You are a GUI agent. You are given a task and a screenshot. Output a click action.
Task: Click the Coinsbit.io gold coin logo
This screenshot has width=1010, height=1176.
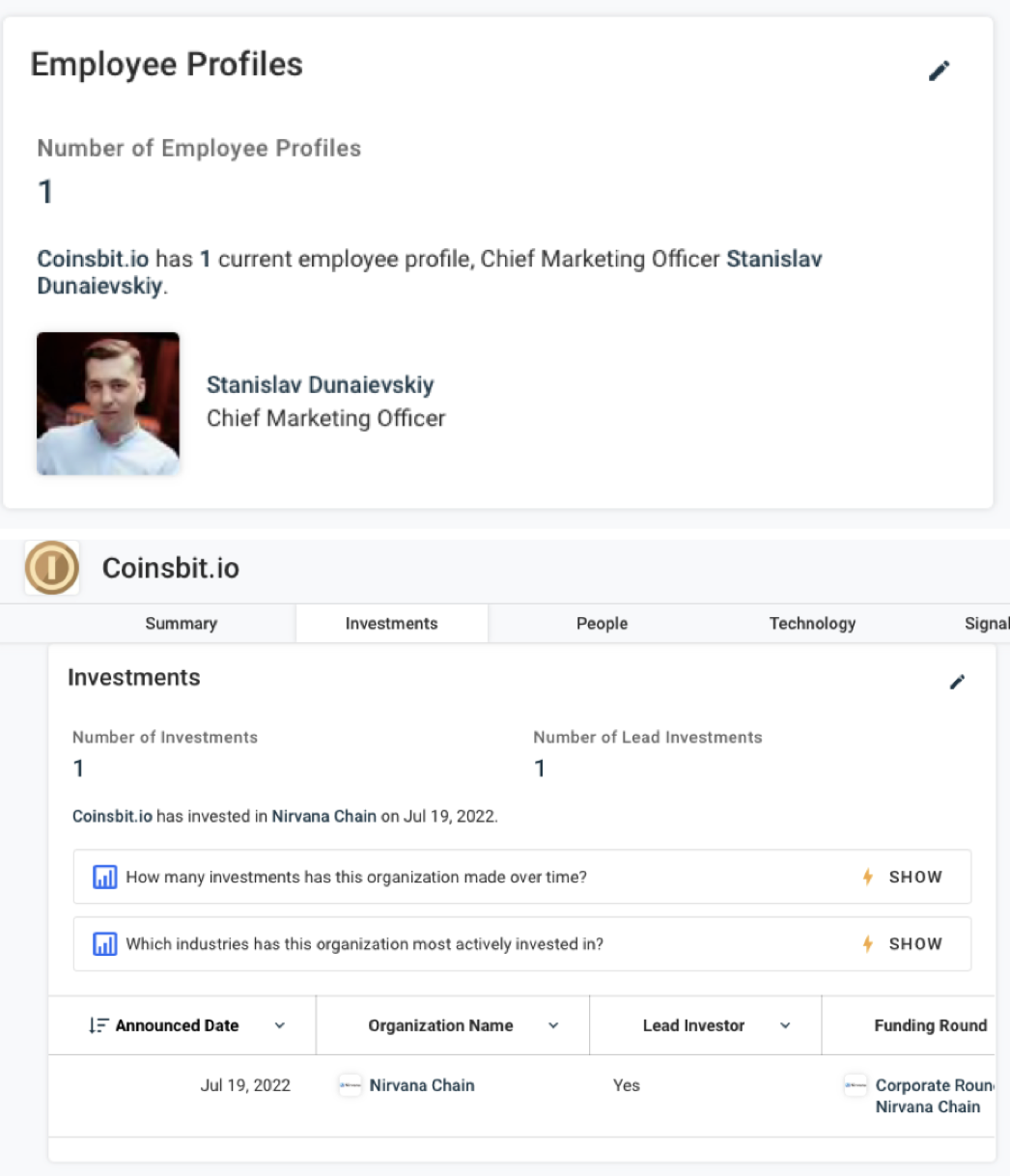tap(51, 568)
